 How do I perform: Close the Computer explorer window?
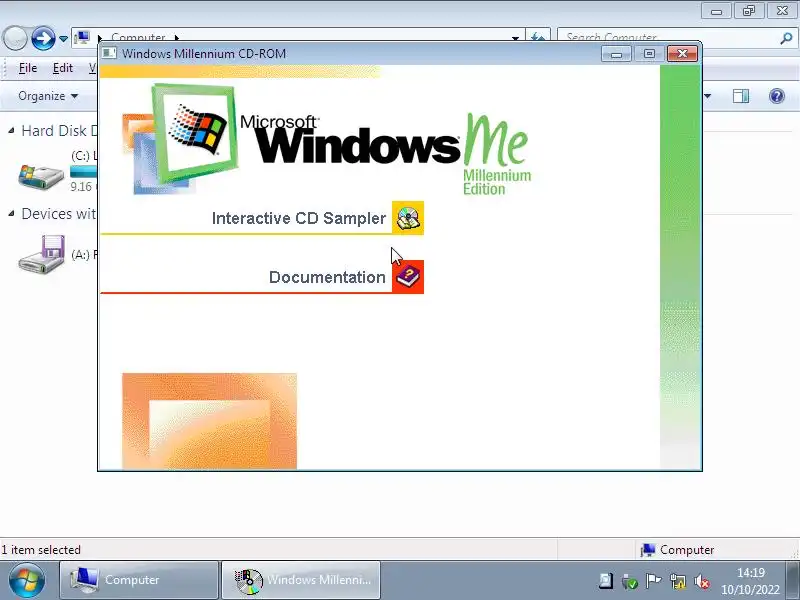pos(782,11)
